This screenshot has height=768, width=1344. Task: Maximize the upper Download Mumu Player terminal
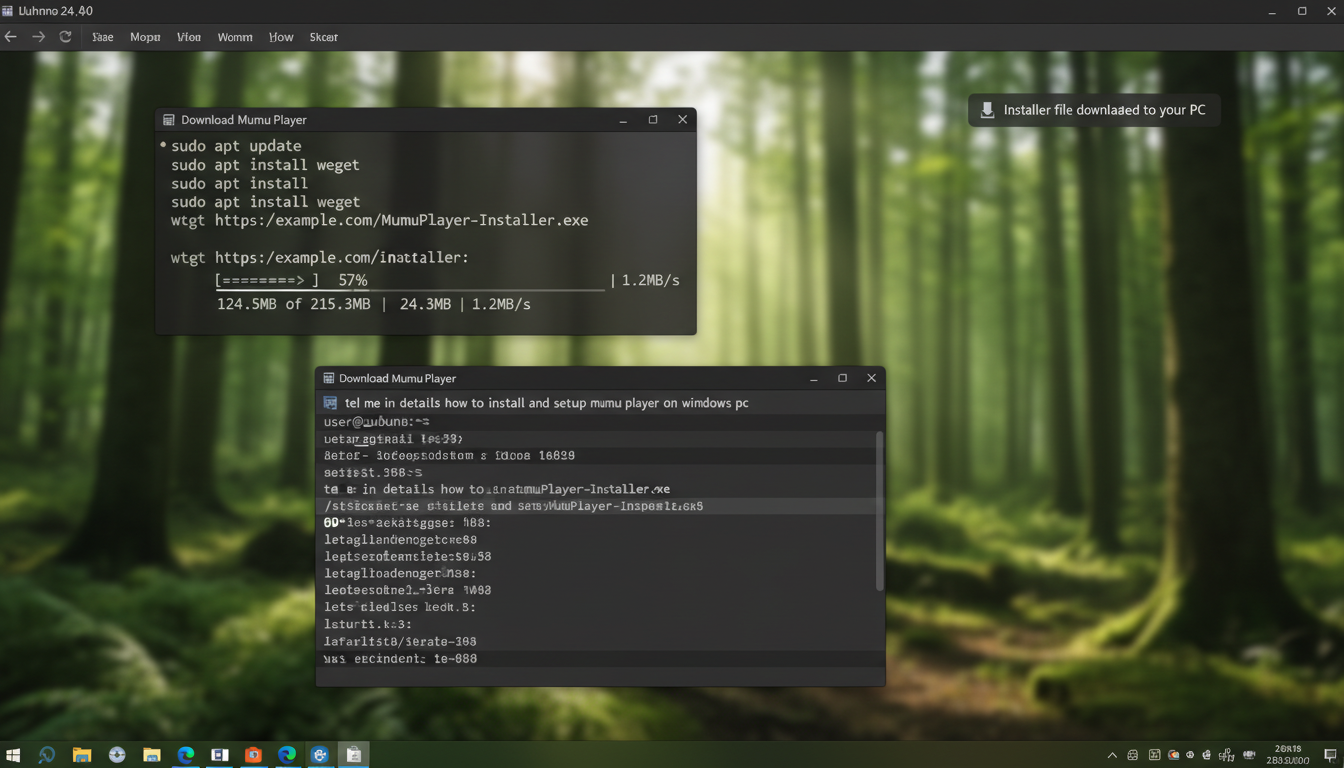[x=653, y=120]
